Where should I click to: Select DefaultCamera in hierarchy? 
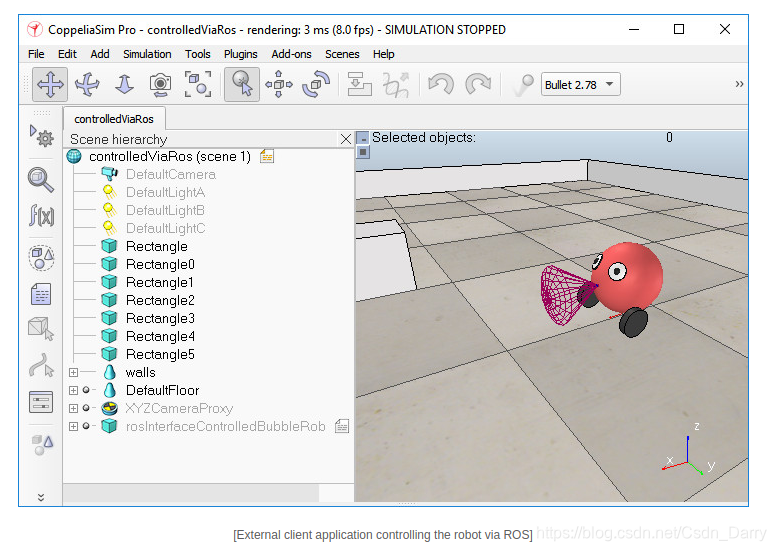point(171,174)
